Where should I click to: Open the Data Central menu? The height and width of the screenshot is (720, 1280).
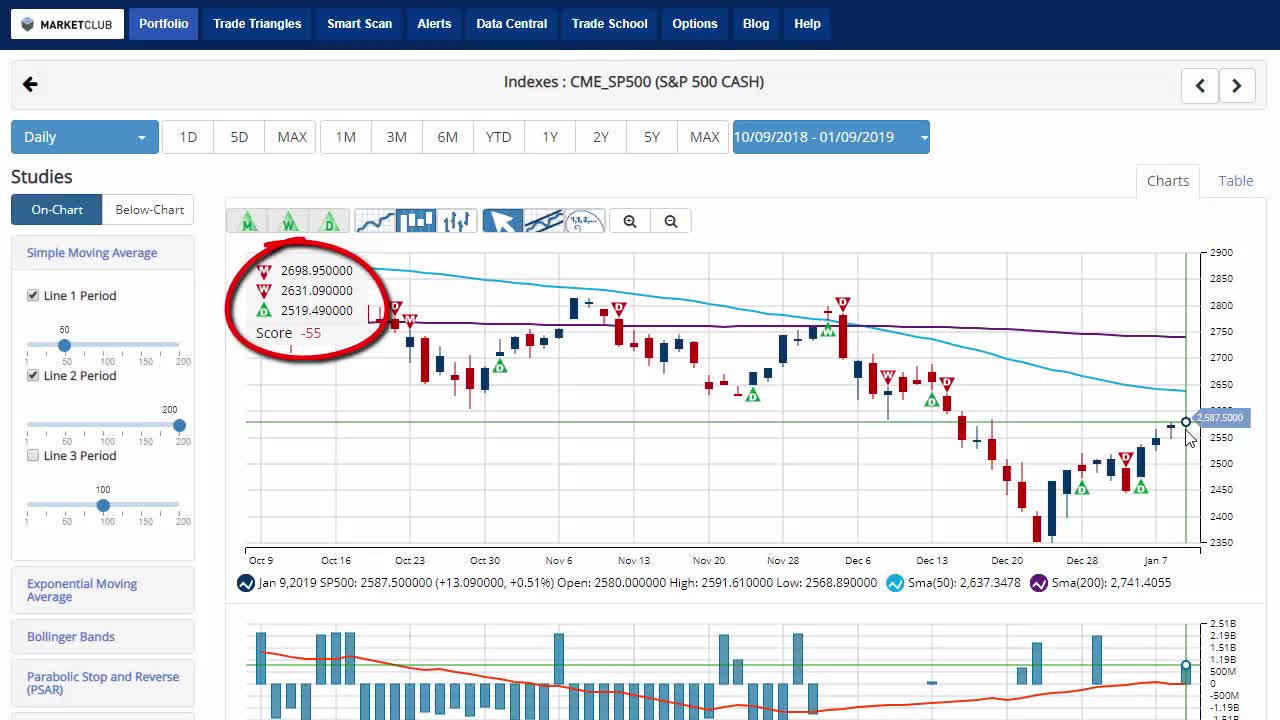(512, 24)
